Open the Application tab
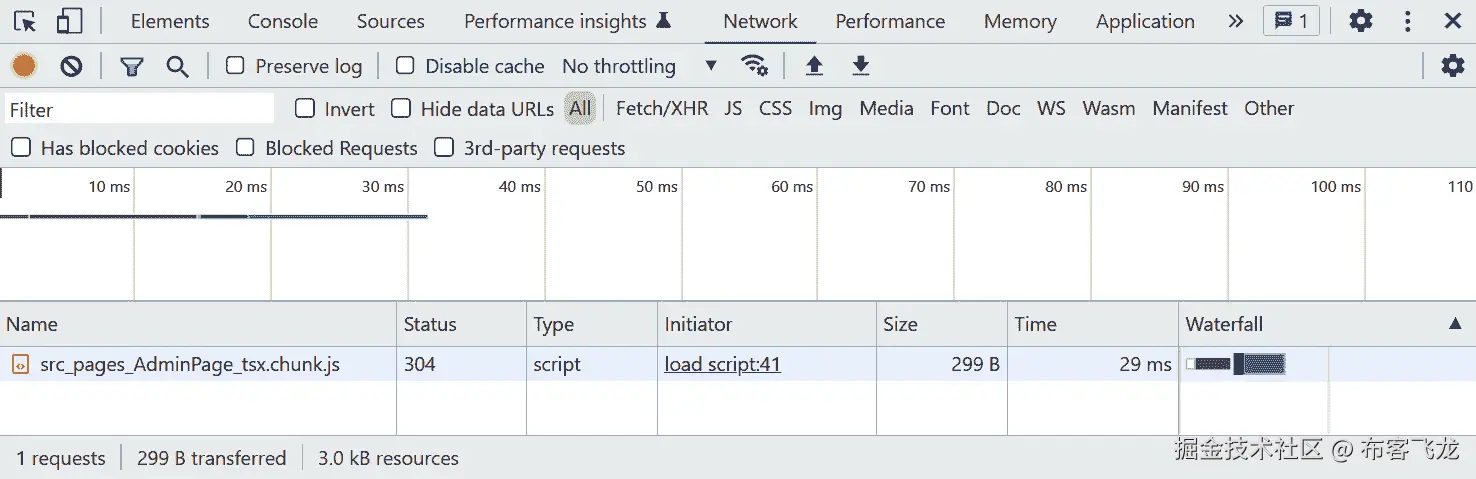The image size is (1476, 479). (1145, 21)
